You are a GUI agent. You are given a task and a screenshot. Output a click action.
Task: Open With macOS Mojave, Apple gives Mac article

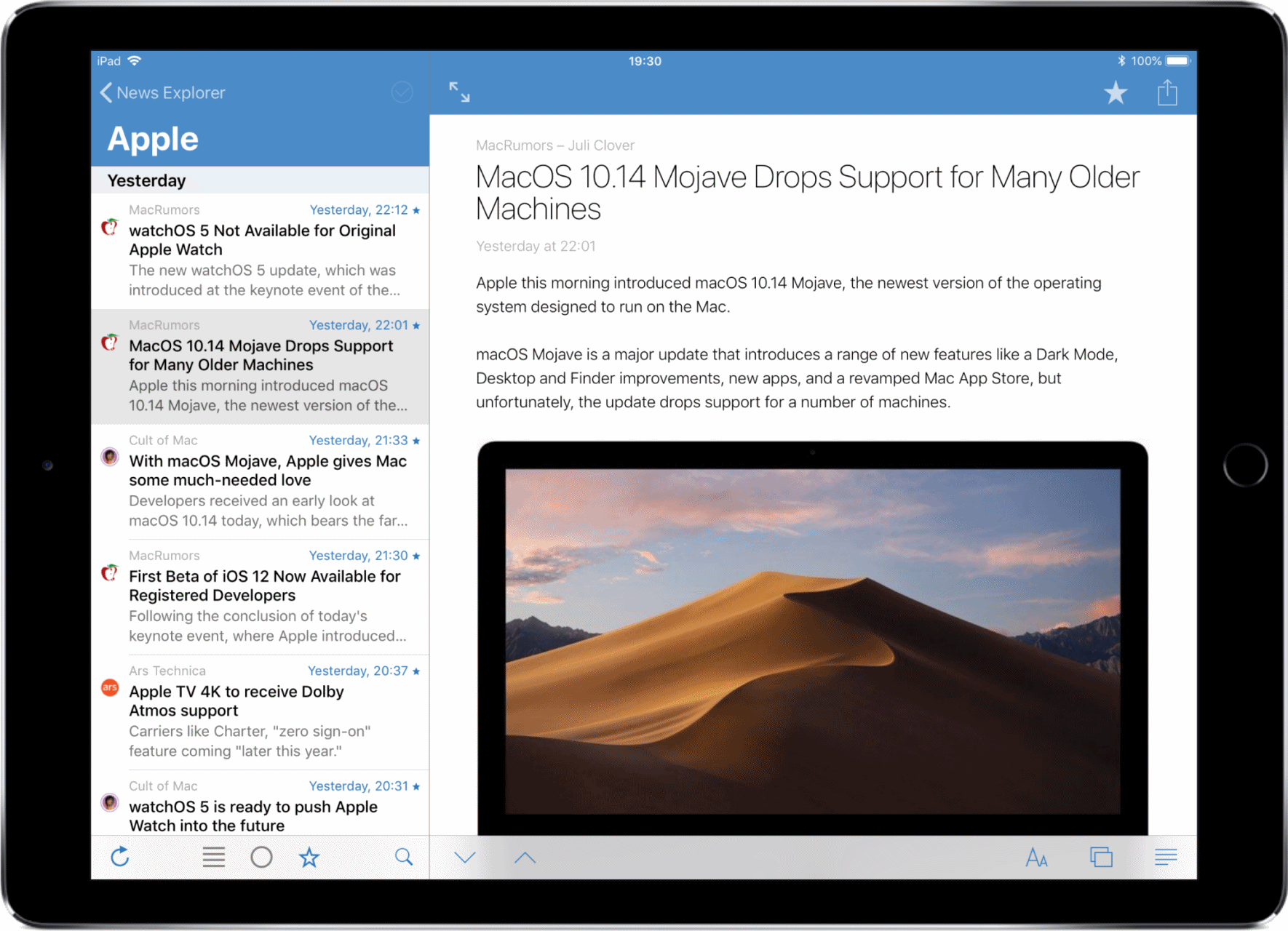260,482
